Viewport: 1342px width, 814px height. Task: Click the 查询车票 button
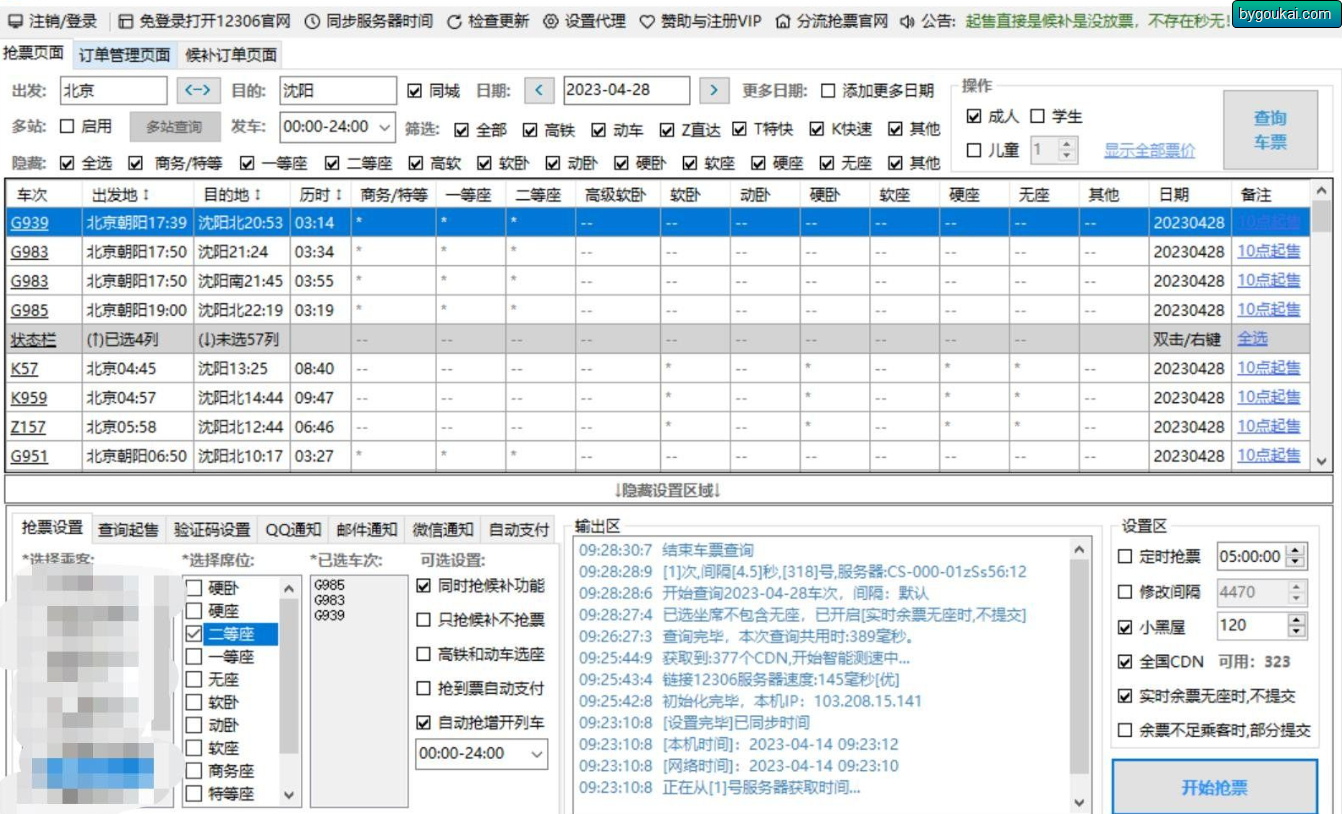(x=1270, y=130)
